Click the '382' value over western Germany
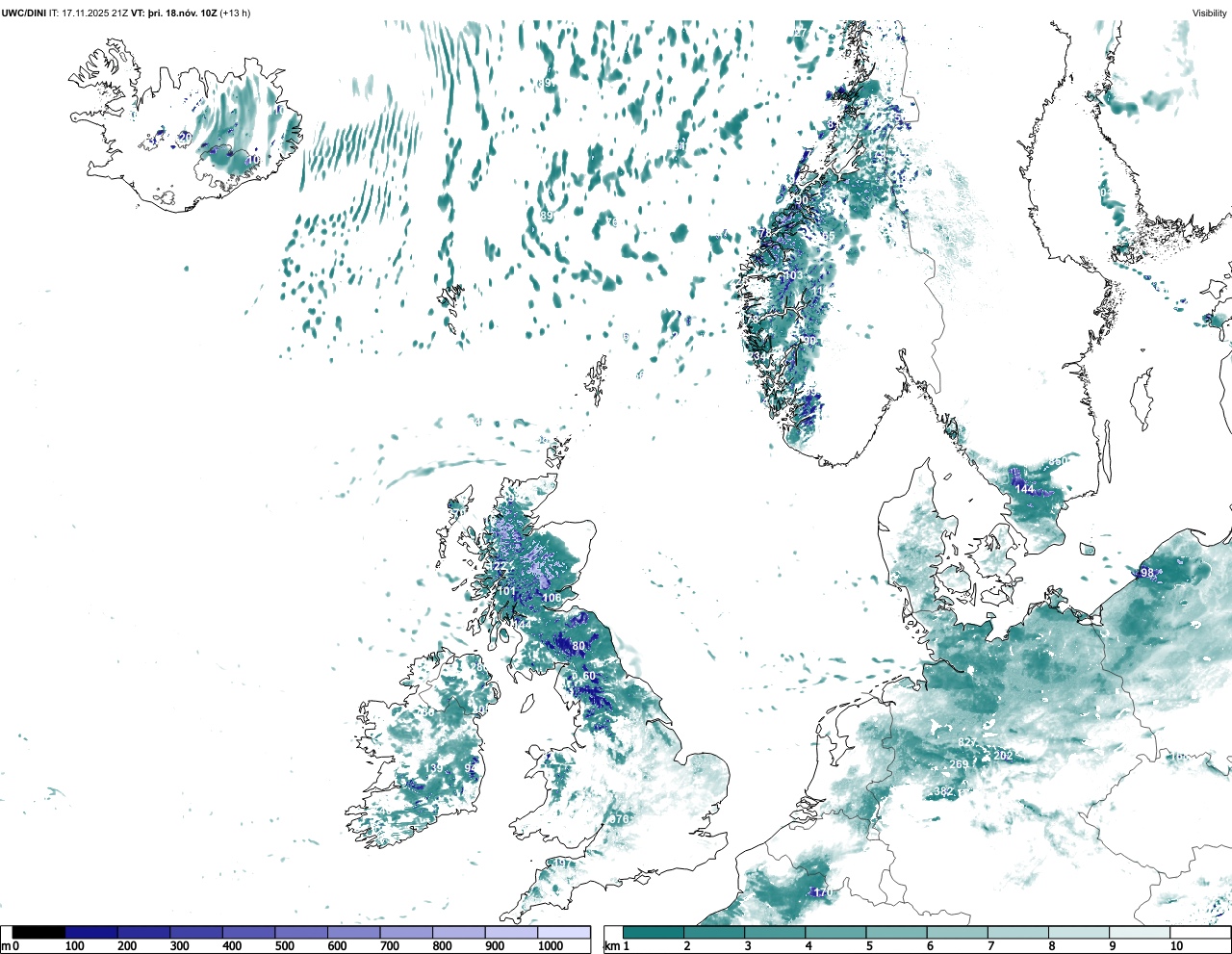 point(944,791)
